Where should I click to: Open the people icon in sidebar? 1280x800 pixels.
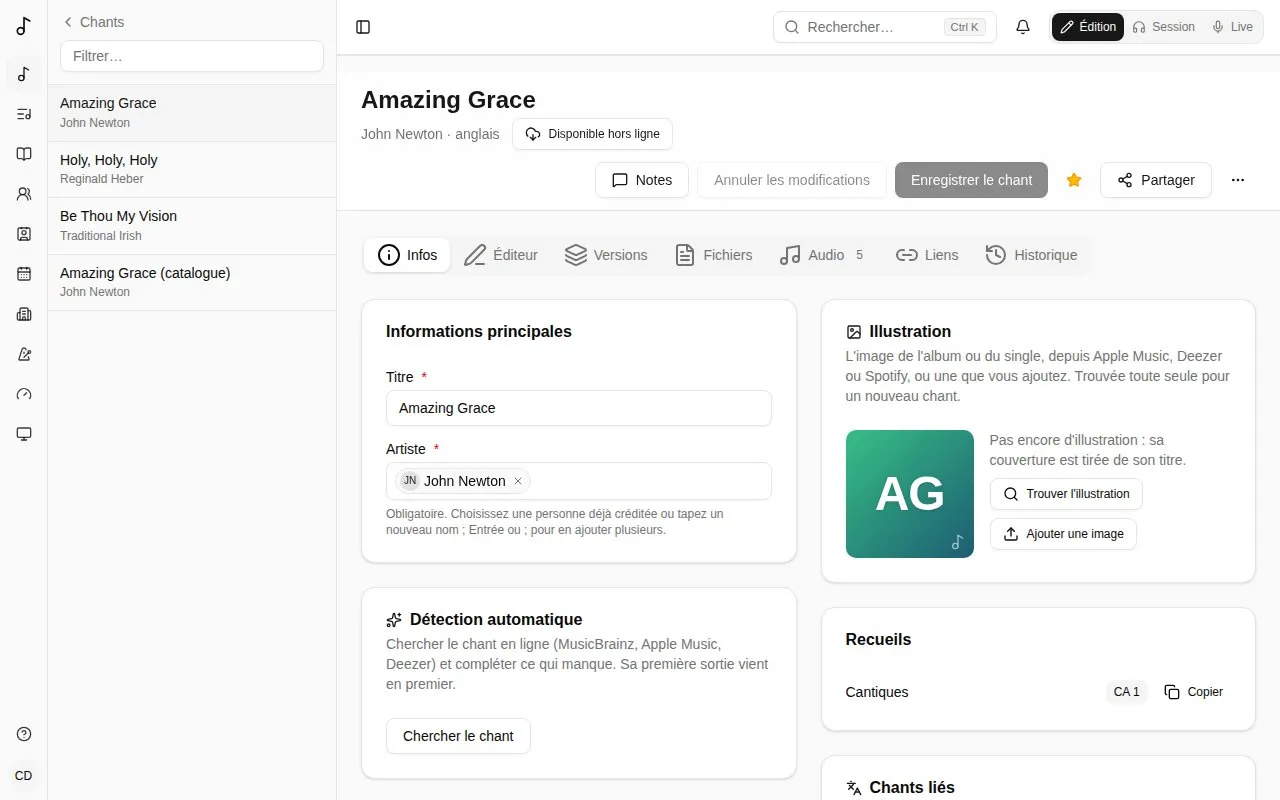(24, 194)
